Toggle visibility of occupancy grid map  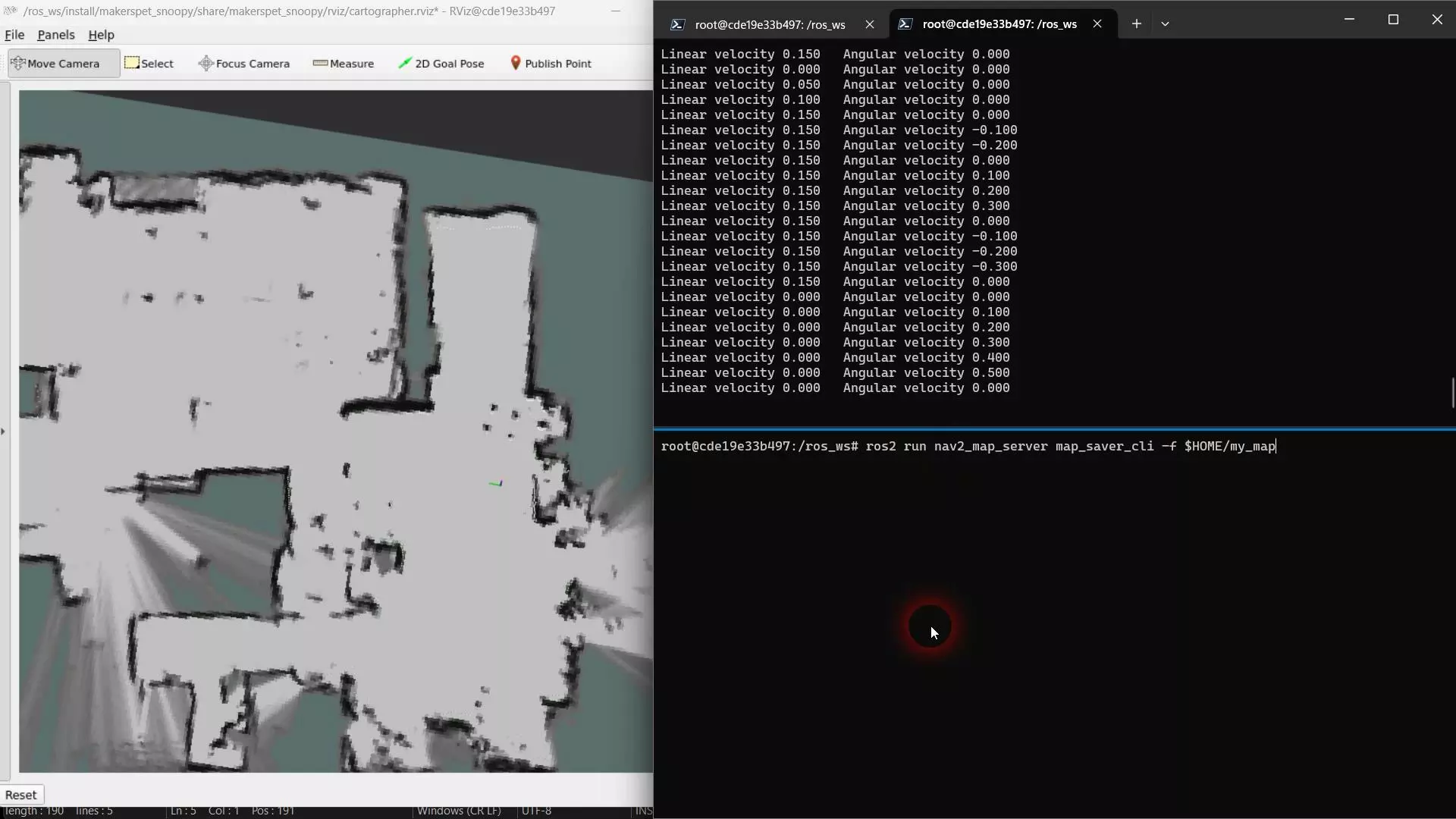[5, 430]
